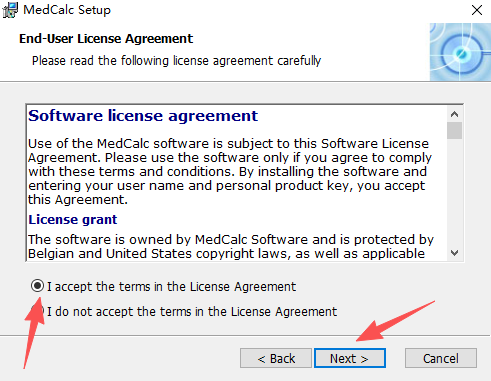Close the MedCalc Setup window

[x=477, y=10]
